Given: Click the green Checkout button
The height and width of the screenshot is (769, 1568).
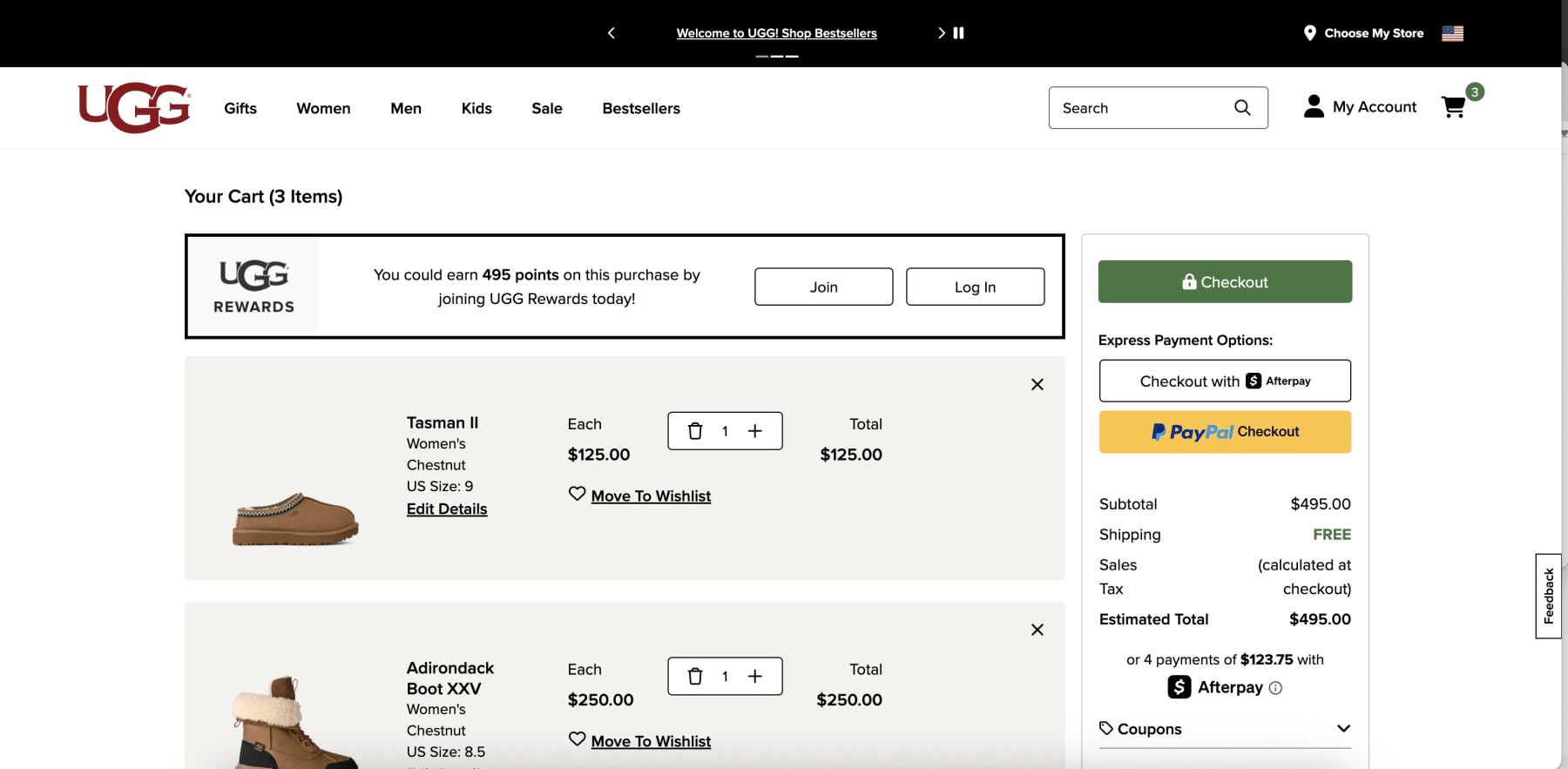Looking at the screenshot, I should tap(1225, 281).
